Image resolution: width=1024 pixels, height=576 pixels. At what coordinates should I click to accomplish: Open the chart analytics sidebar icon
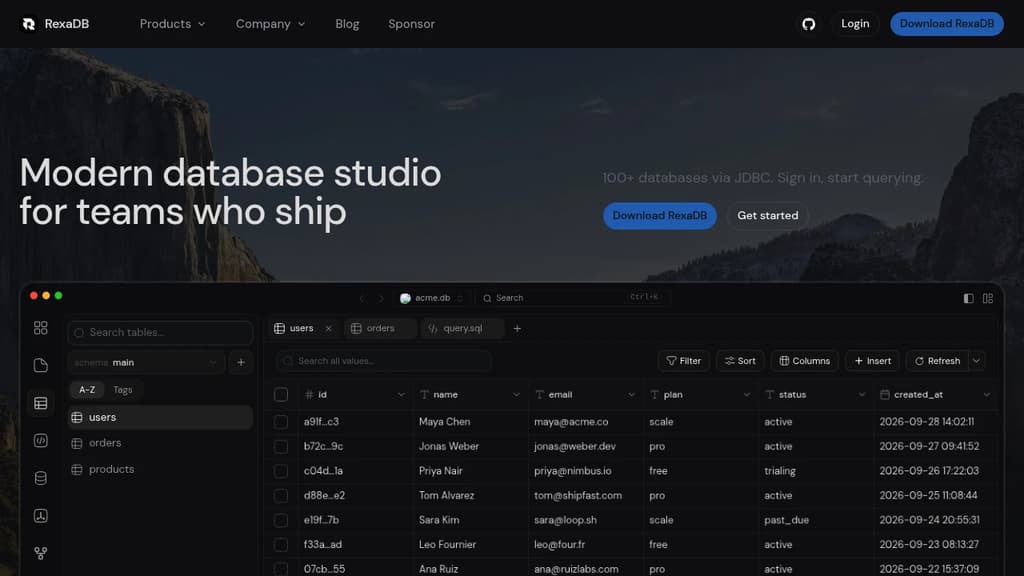[x=40, y=516]
